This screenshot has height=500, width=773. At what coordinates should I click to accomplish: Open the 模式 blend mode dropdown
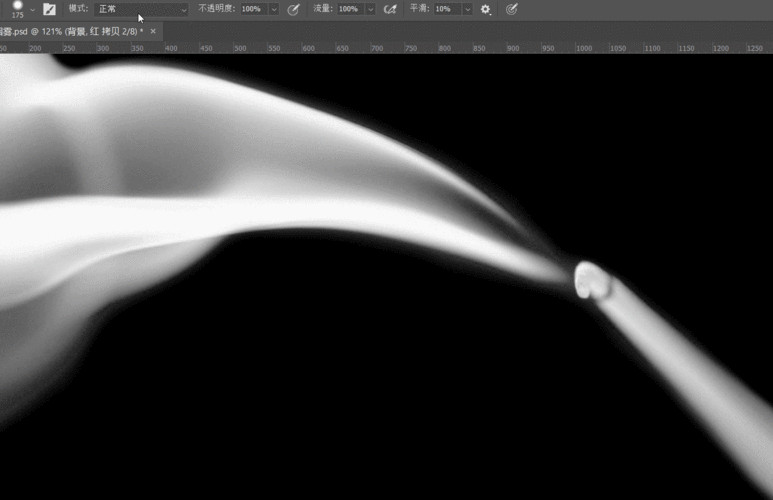tap(141, 9)
